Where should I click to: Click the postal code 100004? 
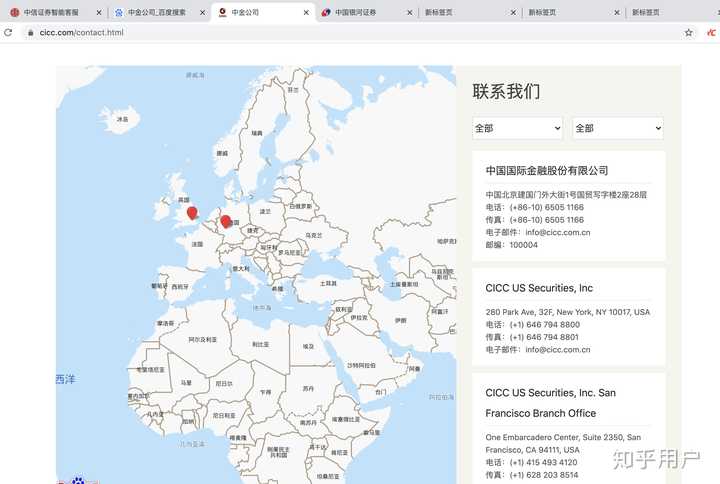[x=523, y=245]
